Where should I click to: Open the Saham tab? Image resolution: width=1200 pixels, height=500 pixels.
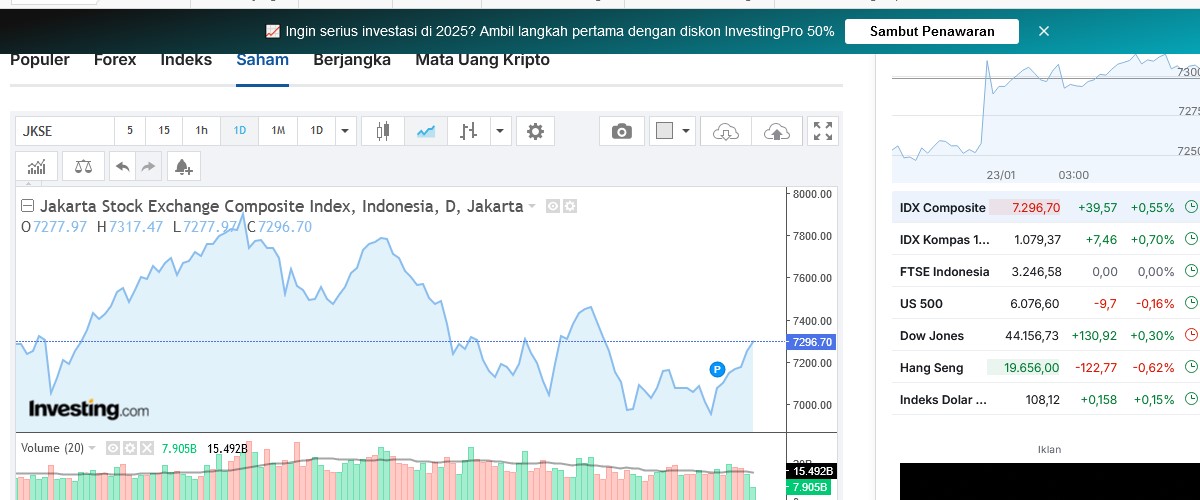point(262,60)
